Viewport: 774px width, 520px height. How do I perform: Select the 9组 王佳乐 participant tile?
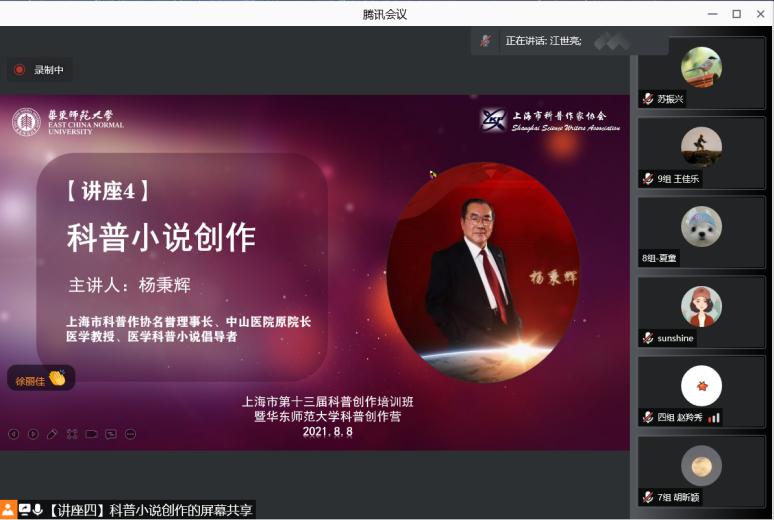pos(701,153)
